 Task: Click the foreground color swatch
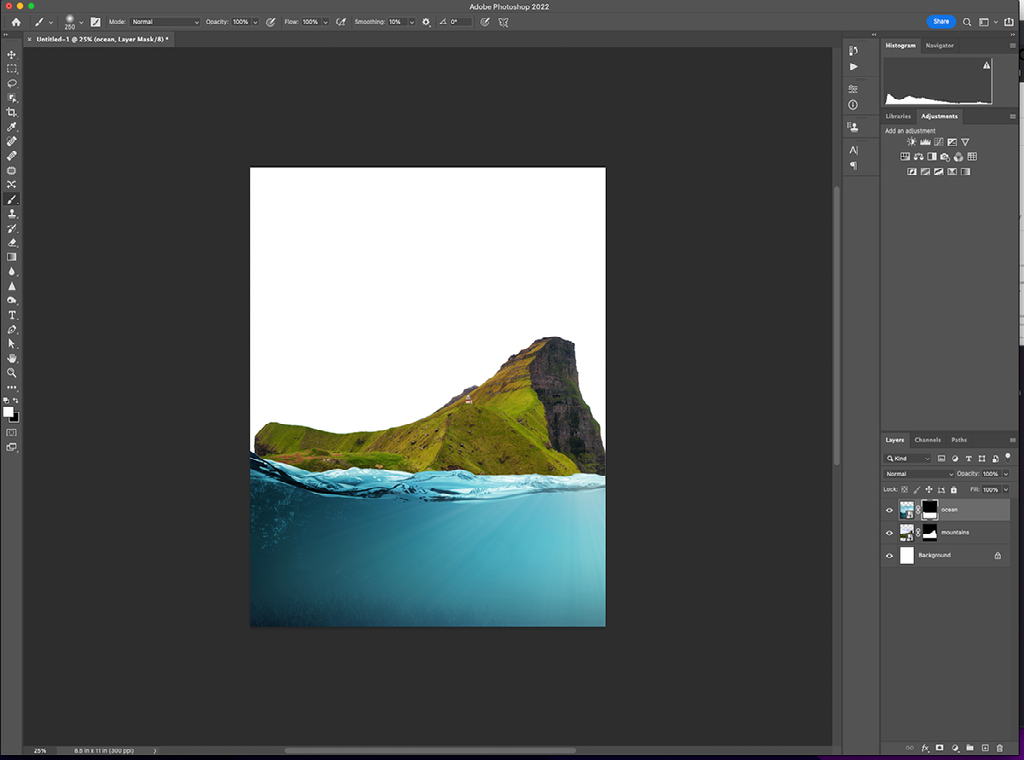click(x=9, y=412)
